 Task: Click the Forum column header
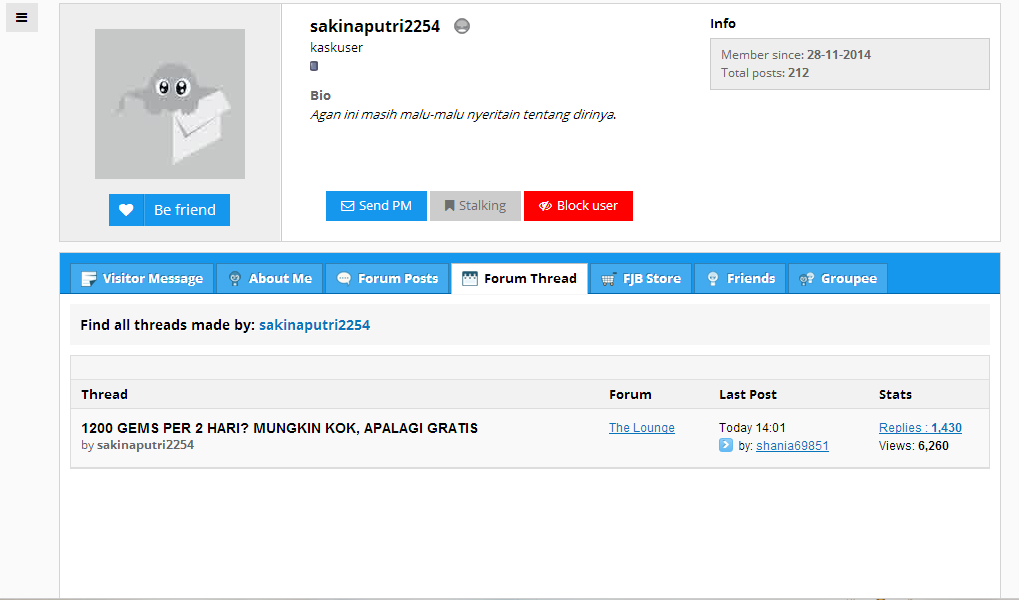(x=630, y=395)
